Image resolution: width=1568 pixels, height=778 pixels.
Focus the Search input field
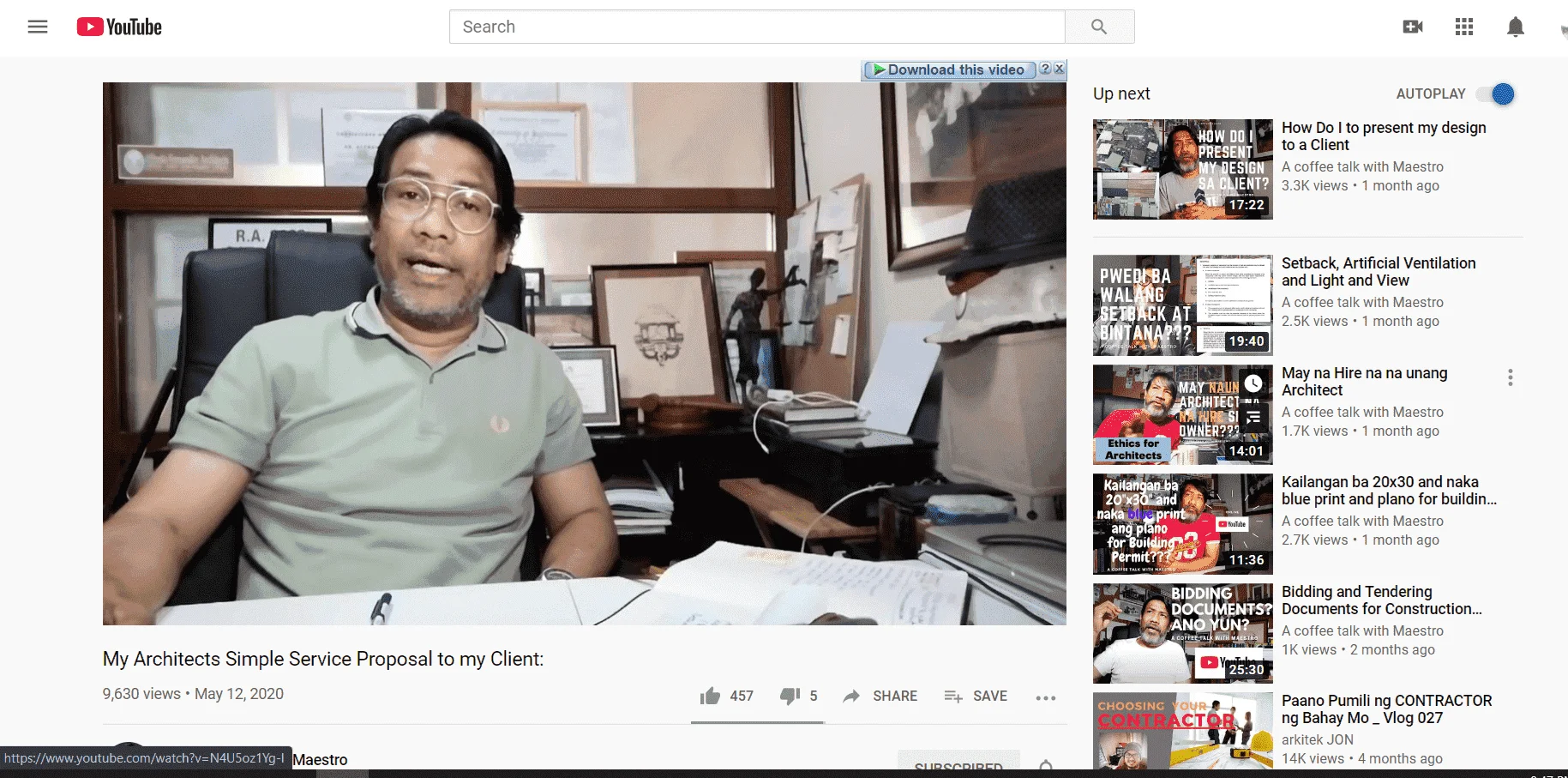[x=757, y=27]
